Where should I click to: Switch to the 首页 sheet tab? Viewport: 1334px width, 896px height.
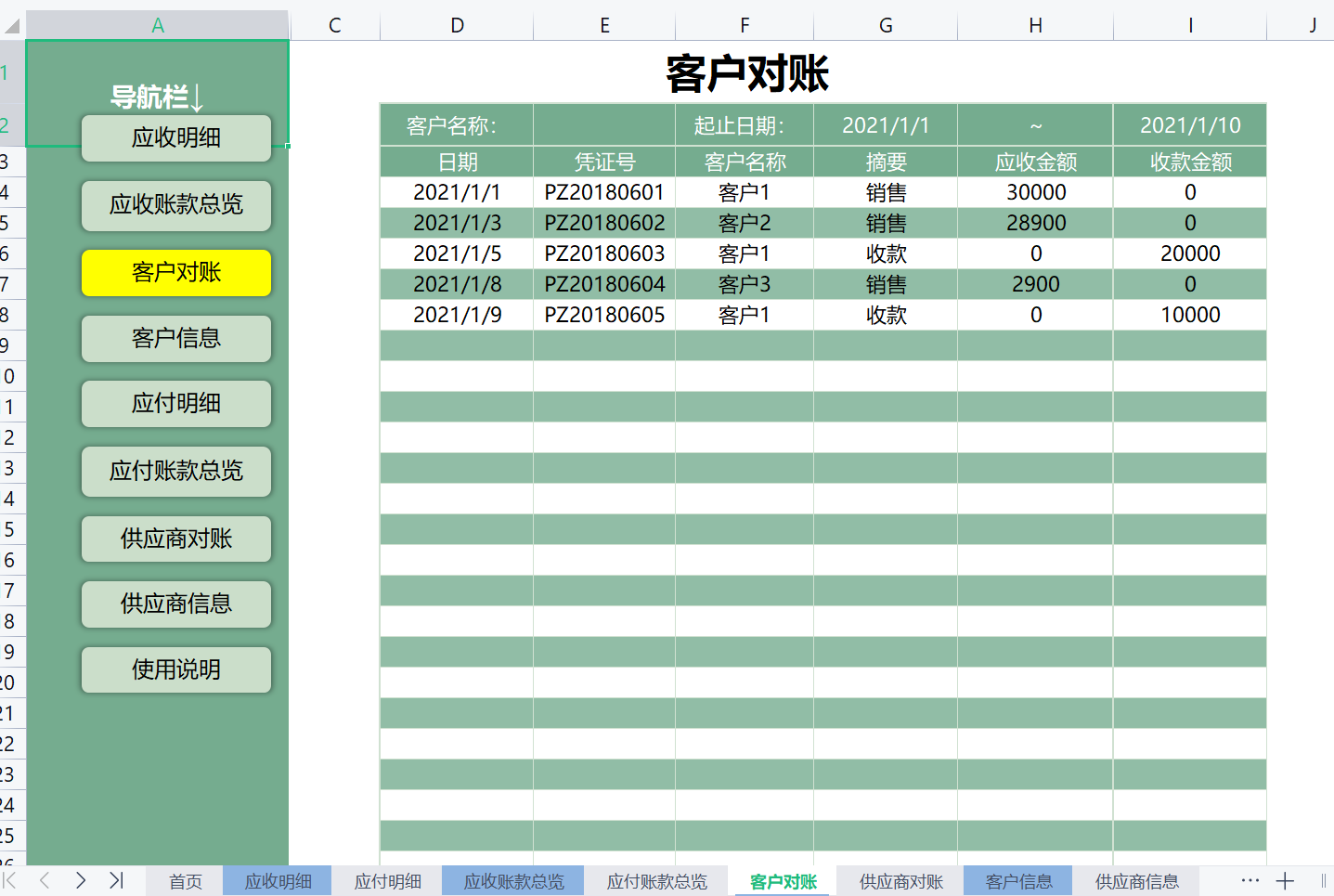(x=184, y=881)
